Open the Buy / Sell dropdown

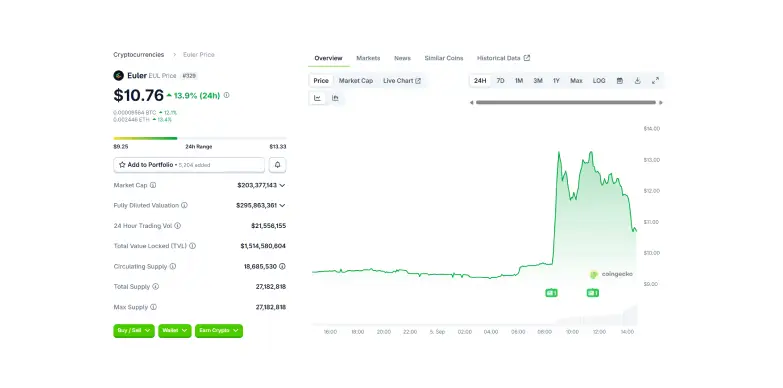coord(134,331)
